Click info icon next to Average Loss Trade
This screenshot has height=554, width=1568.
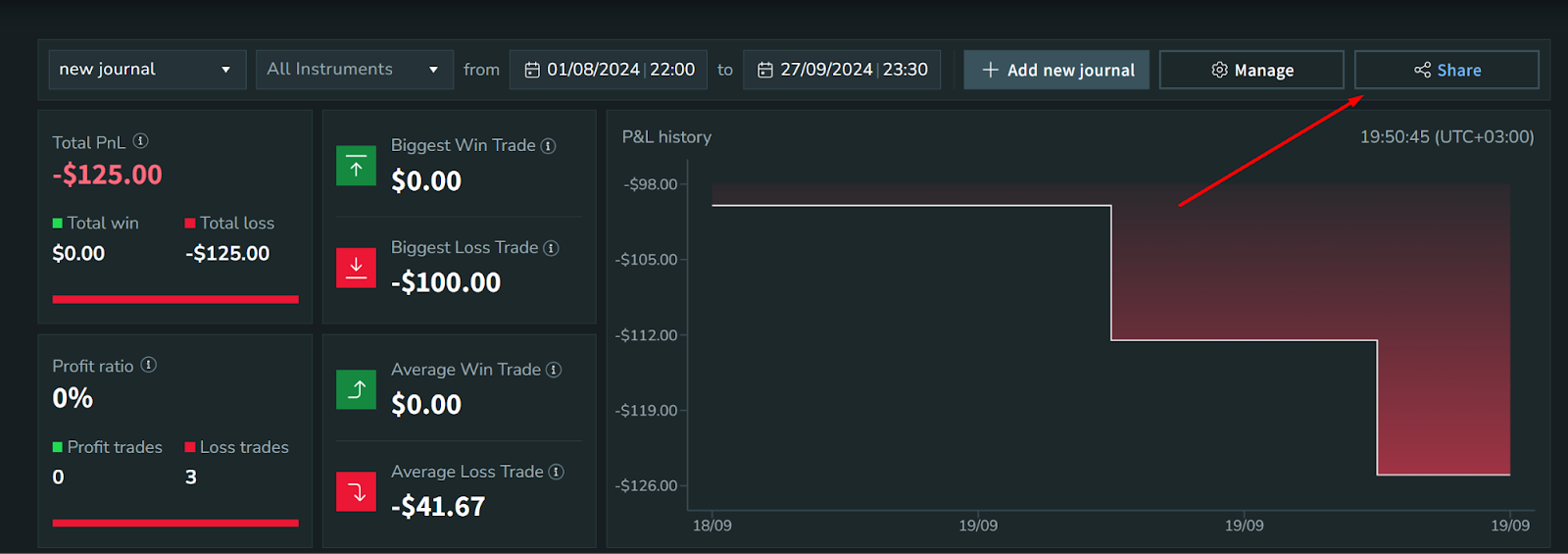[x=556, y=472]
